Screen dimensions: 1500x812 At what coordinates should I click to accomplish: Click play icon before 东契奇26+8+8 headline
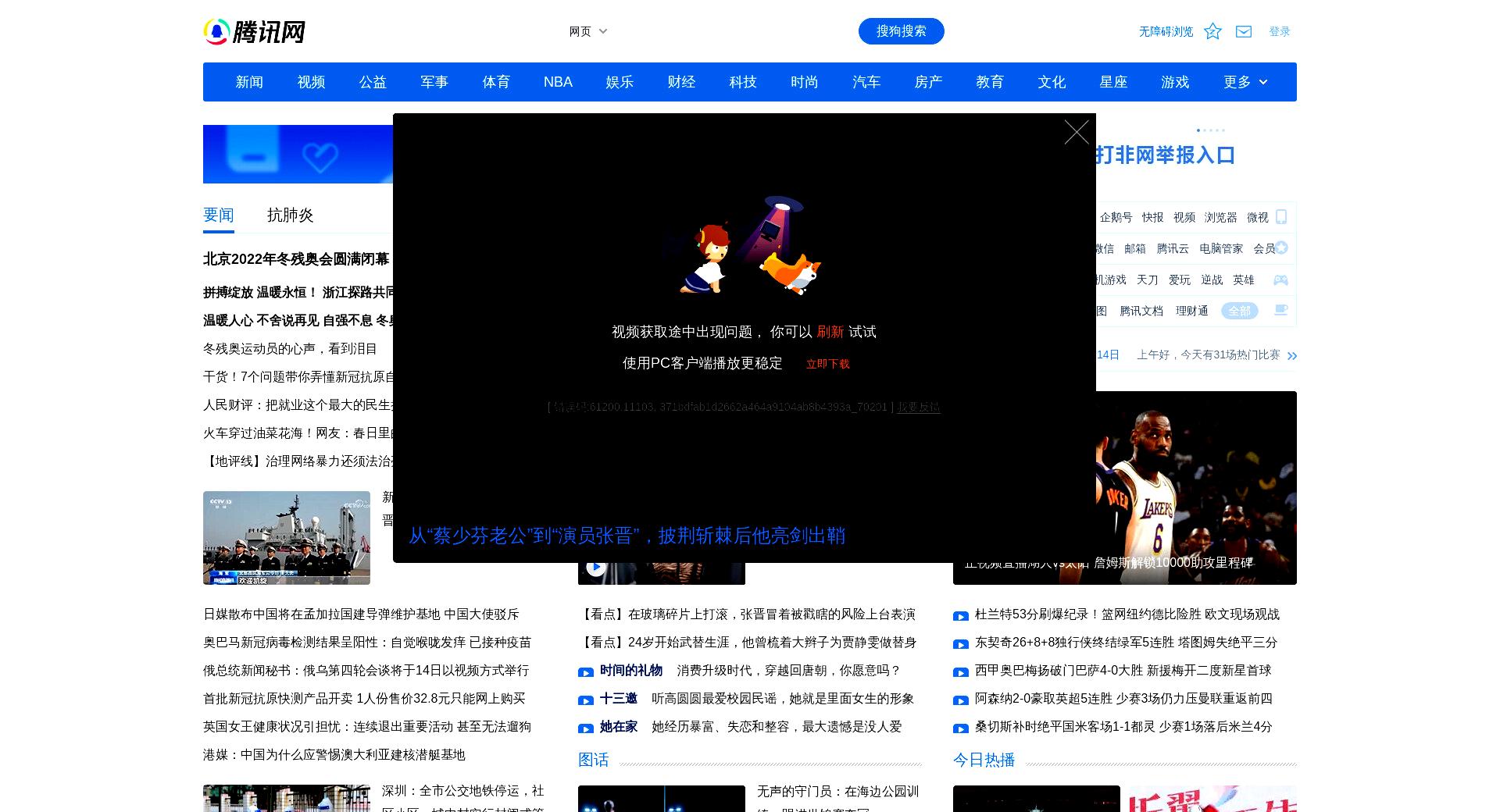coord(961,644)
